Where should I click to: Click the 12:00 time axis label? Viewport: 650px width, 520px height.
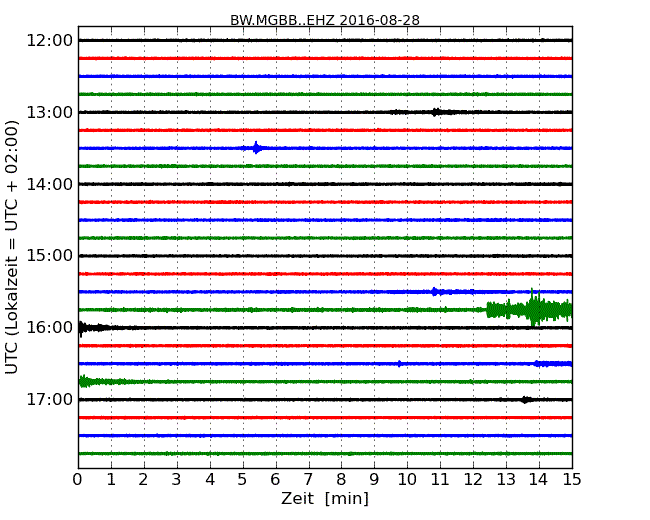click(x=49, y=41)
